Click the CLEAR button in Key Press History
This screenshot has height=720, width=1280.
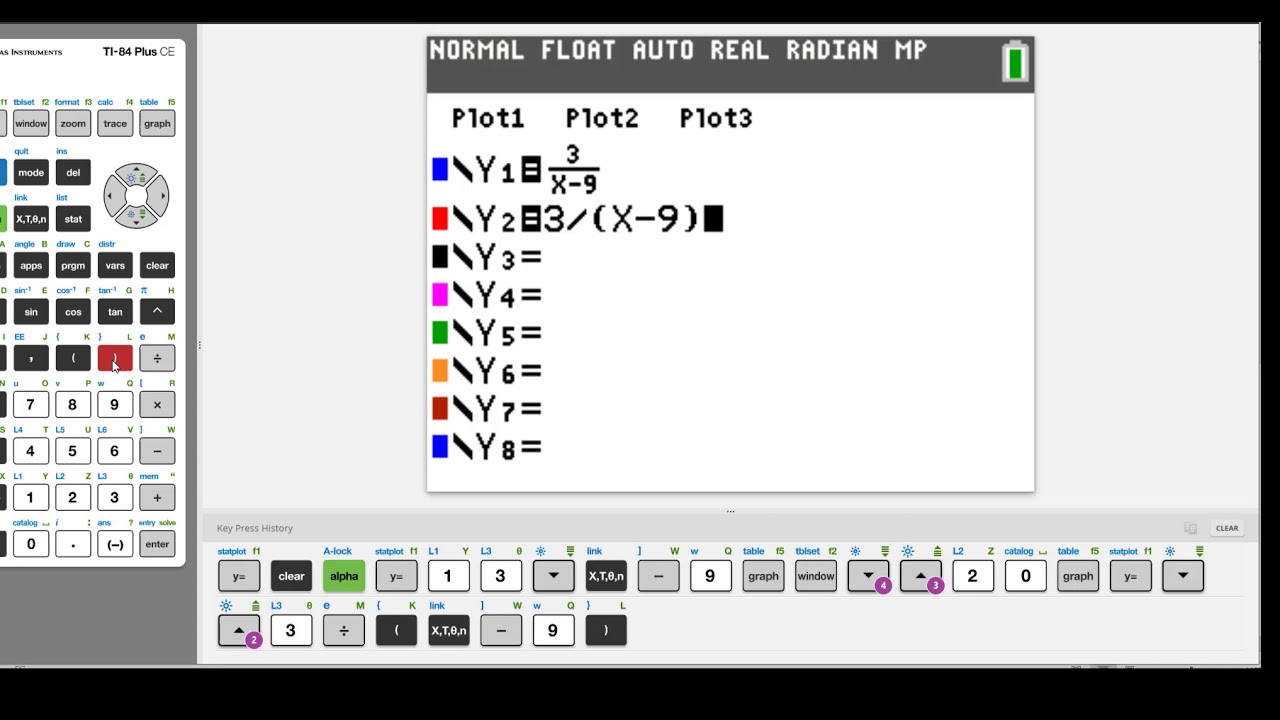pos(1227,528)
